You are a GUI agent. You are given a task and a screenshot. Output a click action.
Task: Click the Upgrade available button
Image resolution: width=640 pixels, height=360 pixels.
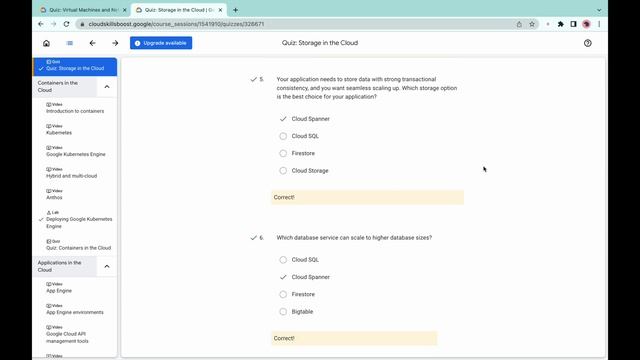pos(161,43)
